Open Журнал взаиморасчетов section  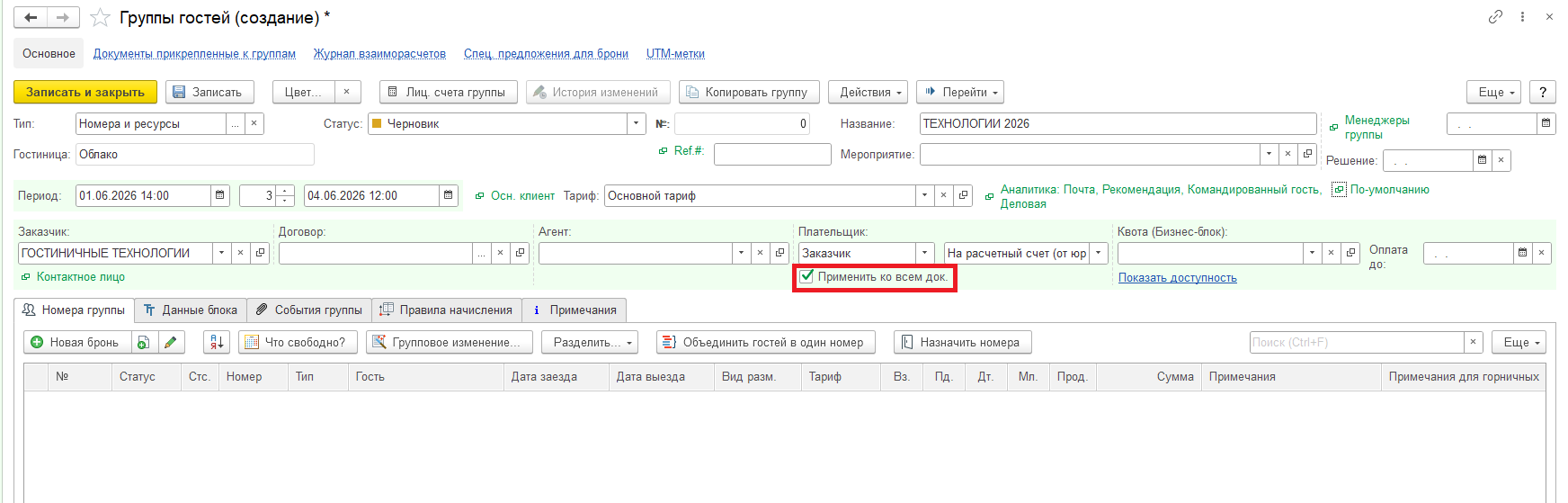pyautogui.click(x=379, y=54)
